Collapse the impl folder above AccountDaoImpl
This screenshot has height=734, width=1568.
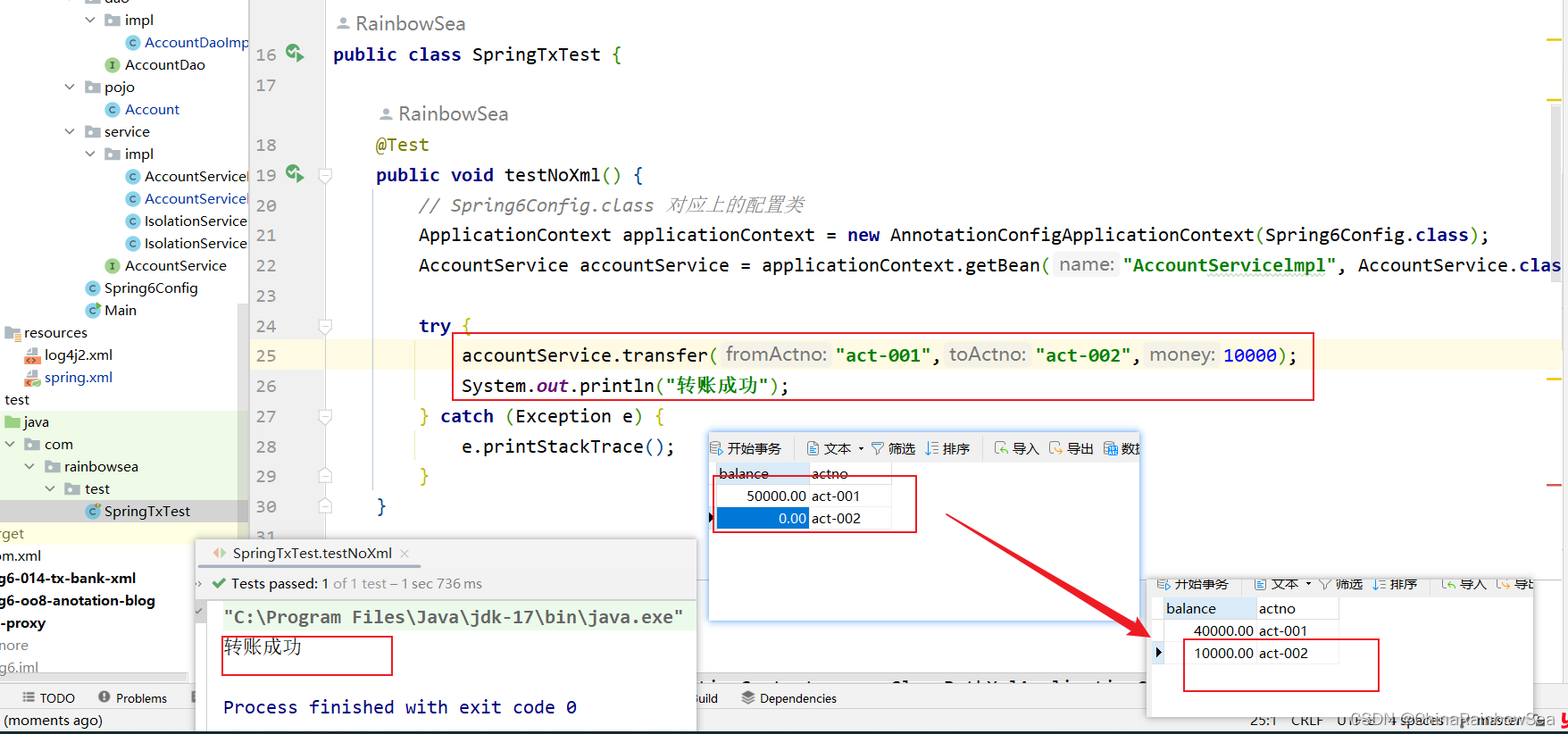pyautogui.click(x=90, y=20)
